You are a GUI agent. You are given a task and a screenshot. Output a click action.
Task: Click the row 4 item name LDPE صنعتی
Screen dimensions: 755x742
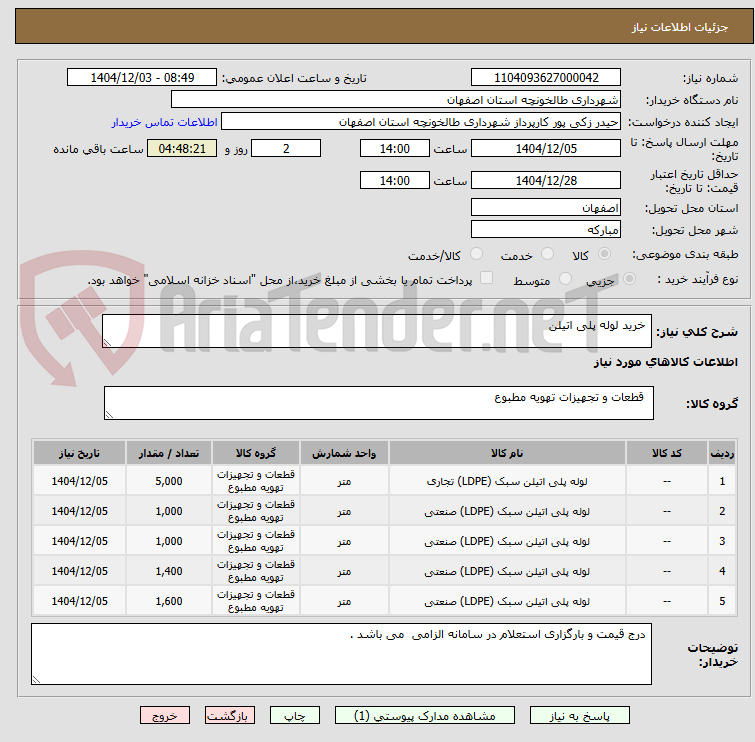pos(507,571)
